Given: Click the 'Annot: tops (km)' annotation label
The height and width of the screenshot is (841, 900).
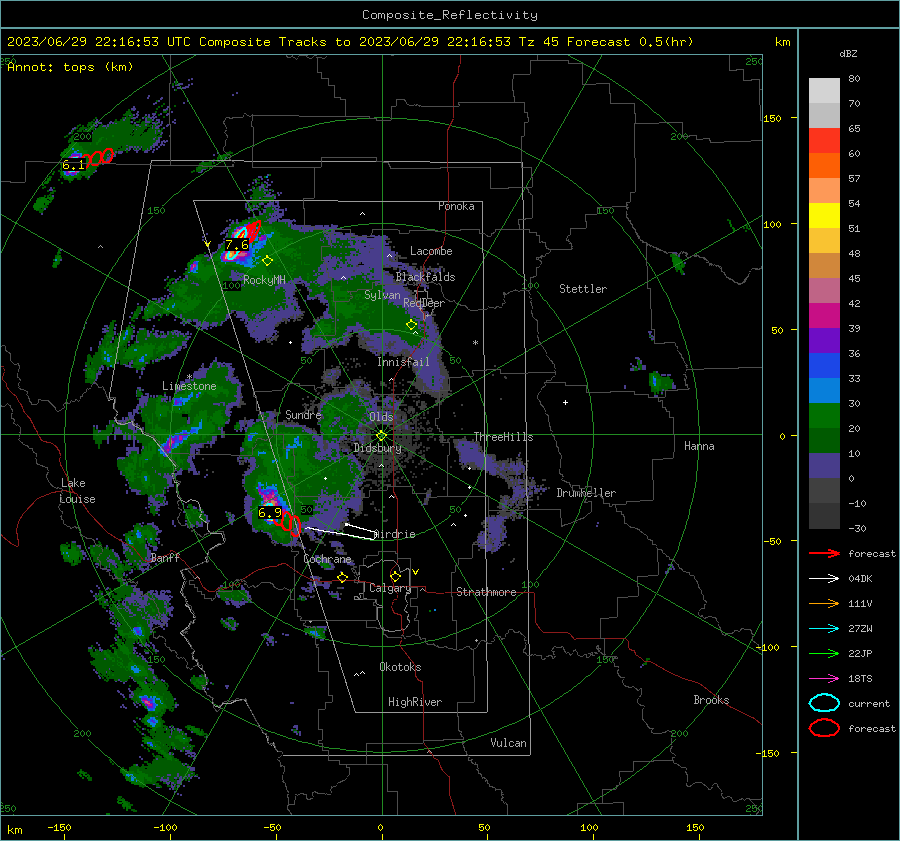Looking at the screenshot, I should pyautogui.click(x=70, y=67).
